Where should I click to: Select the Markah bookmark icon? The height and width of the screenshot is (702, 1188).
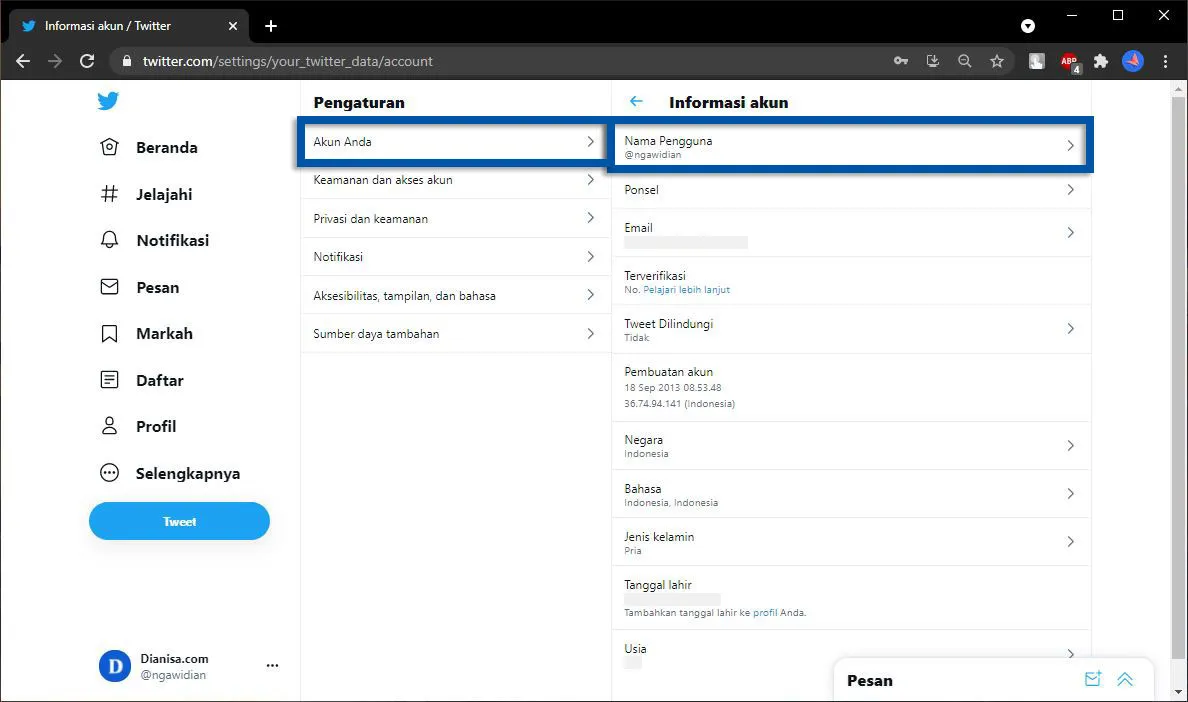[x=108, y=333]
